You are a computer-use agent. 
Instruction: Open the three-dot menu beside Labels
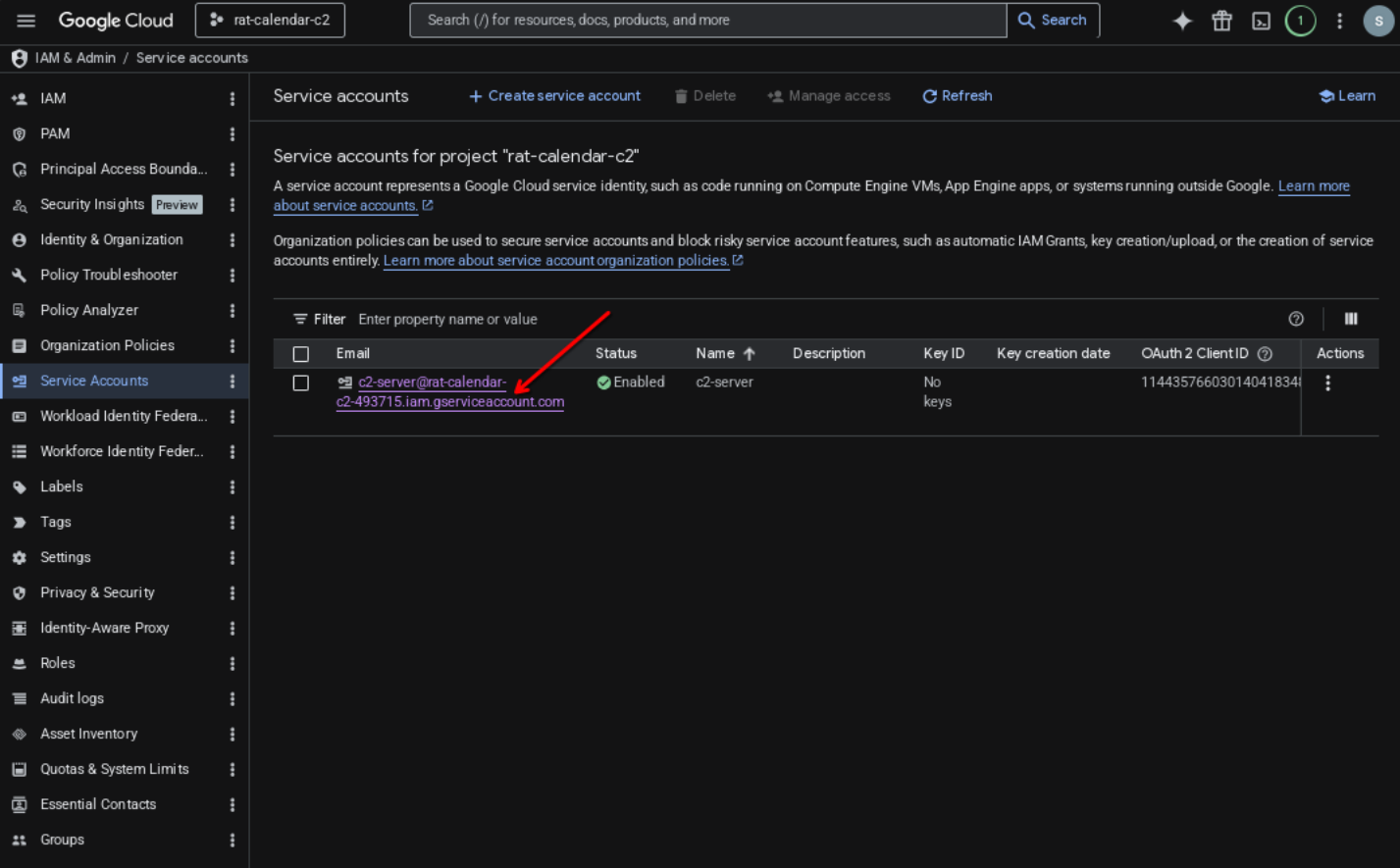click(233, 486)
